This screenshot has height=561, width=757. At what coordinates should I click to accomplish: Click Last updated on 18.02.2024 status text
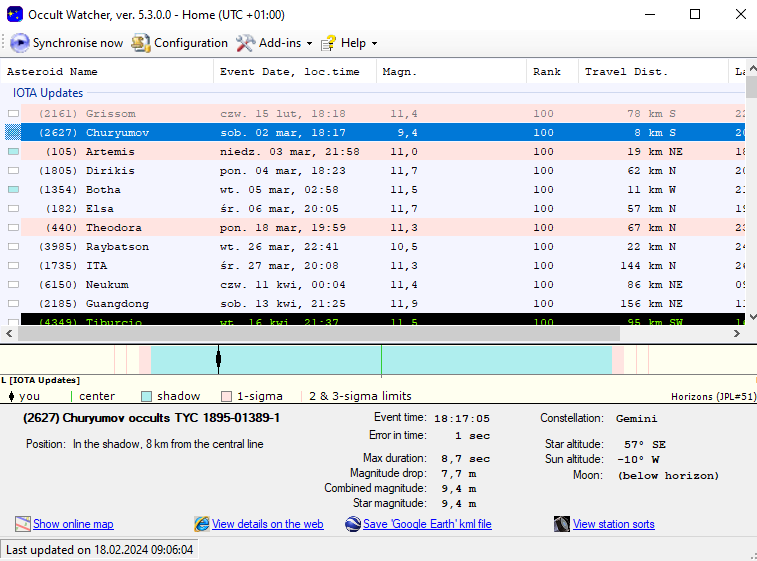(x=99, y=550)
